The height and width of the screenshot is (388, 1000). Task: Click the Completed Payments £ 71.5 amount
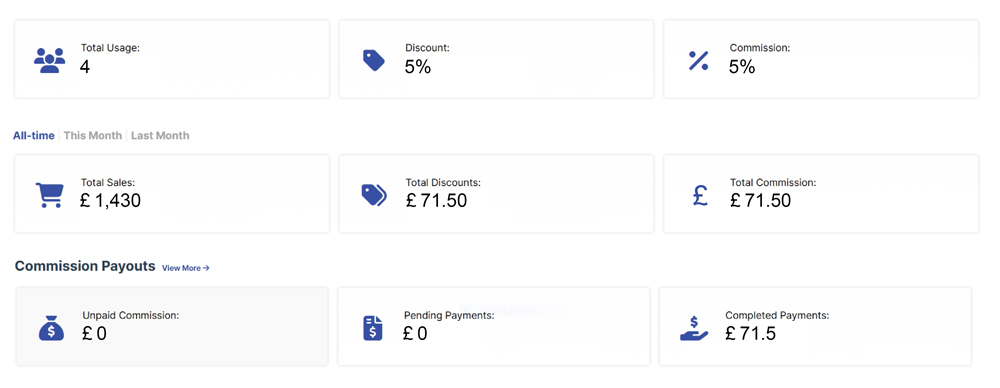tap(751, 333)
